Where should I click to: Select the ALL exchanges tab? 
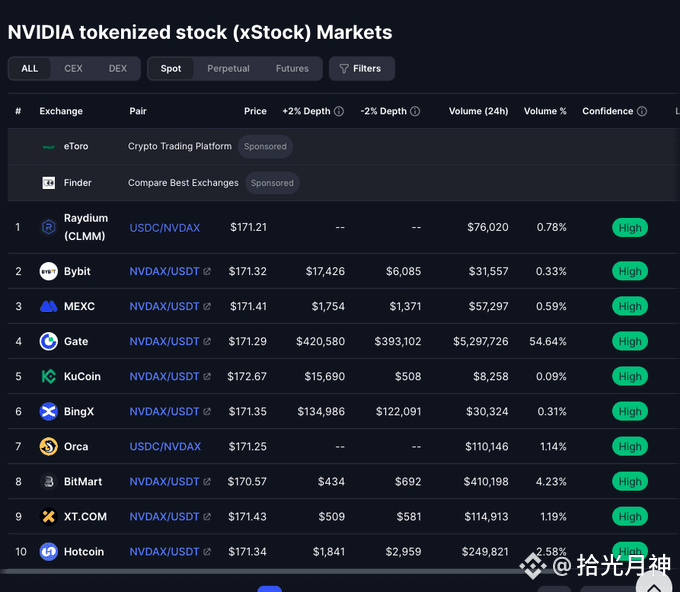(x=29, y=69)
